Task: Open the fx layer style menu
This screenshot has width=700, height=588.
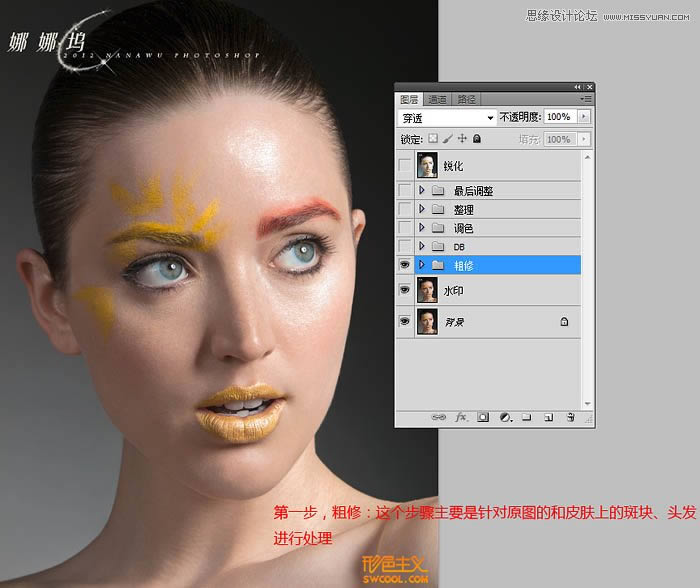Action: [461, 417]
